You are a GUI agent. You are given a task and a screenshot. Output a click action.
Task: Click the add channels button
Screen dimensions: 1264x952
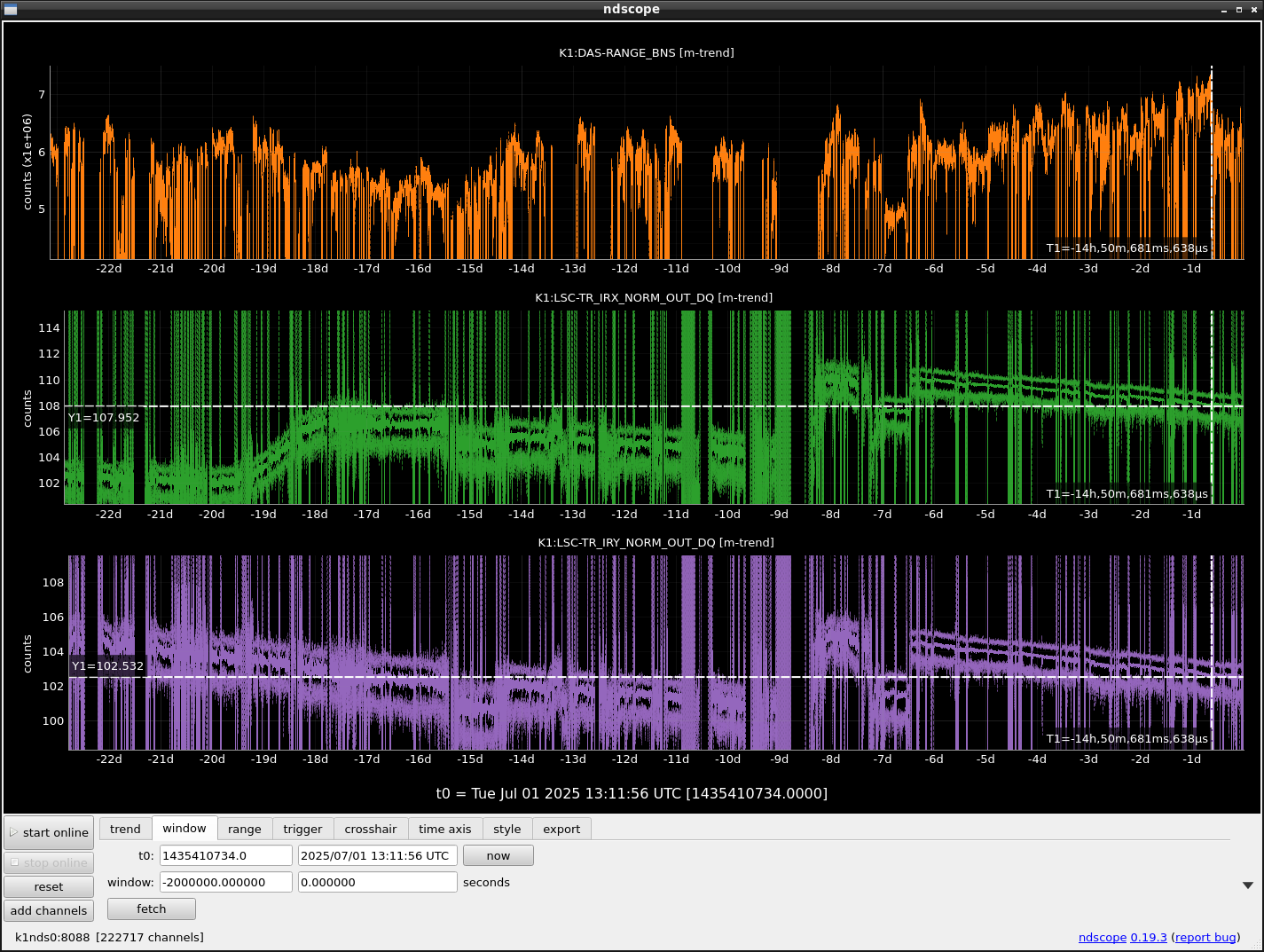[x=49, y=910]
